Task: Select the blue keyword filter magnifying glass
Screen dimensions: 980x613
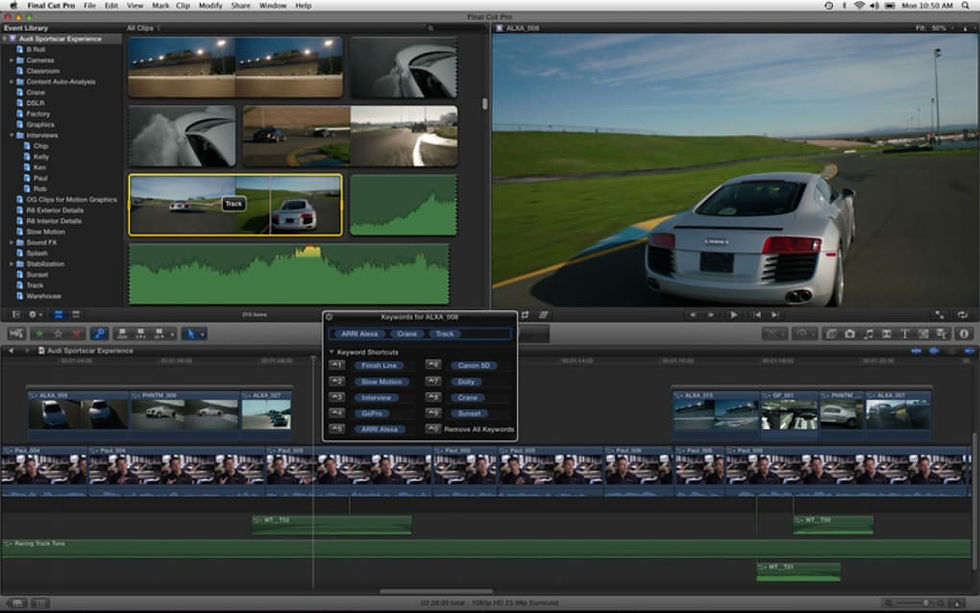Action: tap(99, 333)
